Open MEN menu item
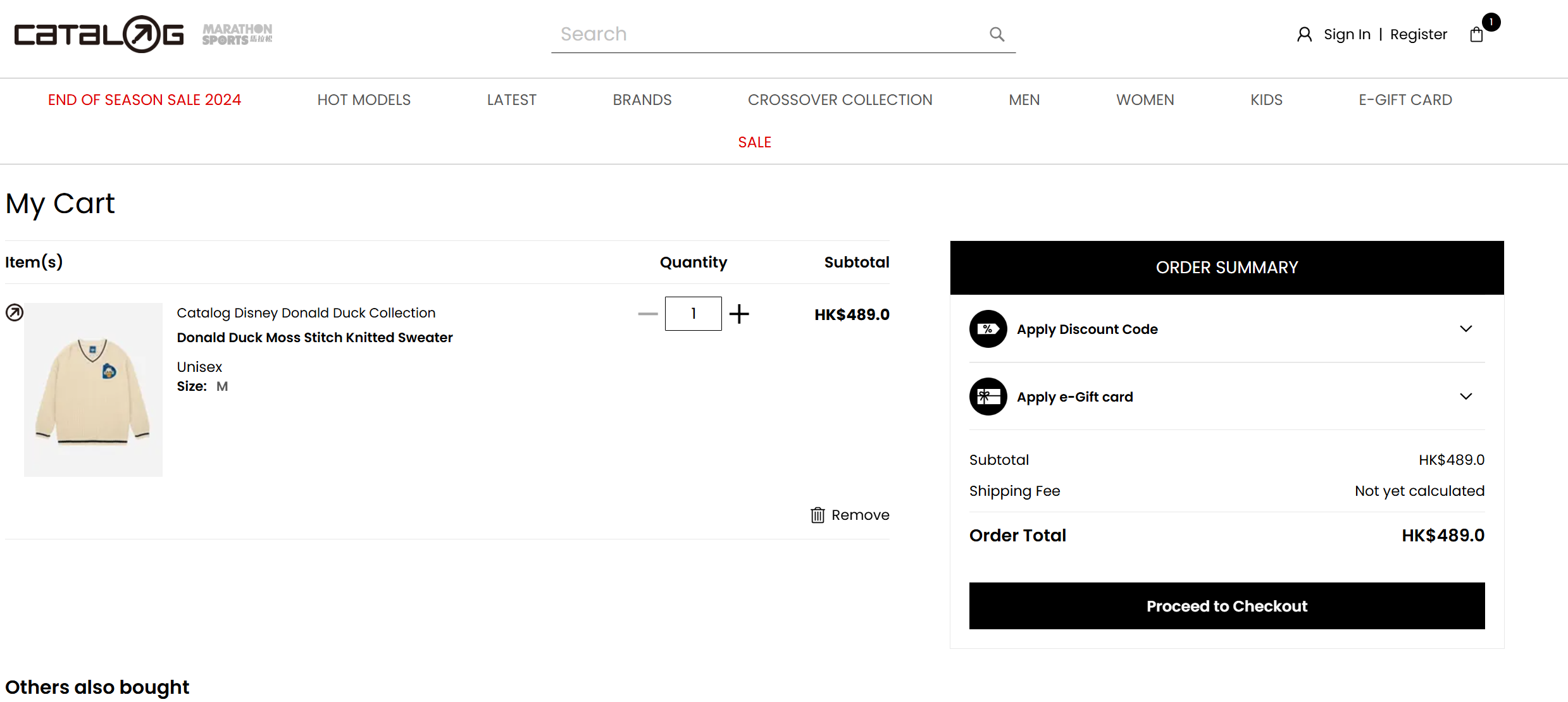Viewport: 1568px width, 702px height. pos(1024,100)
